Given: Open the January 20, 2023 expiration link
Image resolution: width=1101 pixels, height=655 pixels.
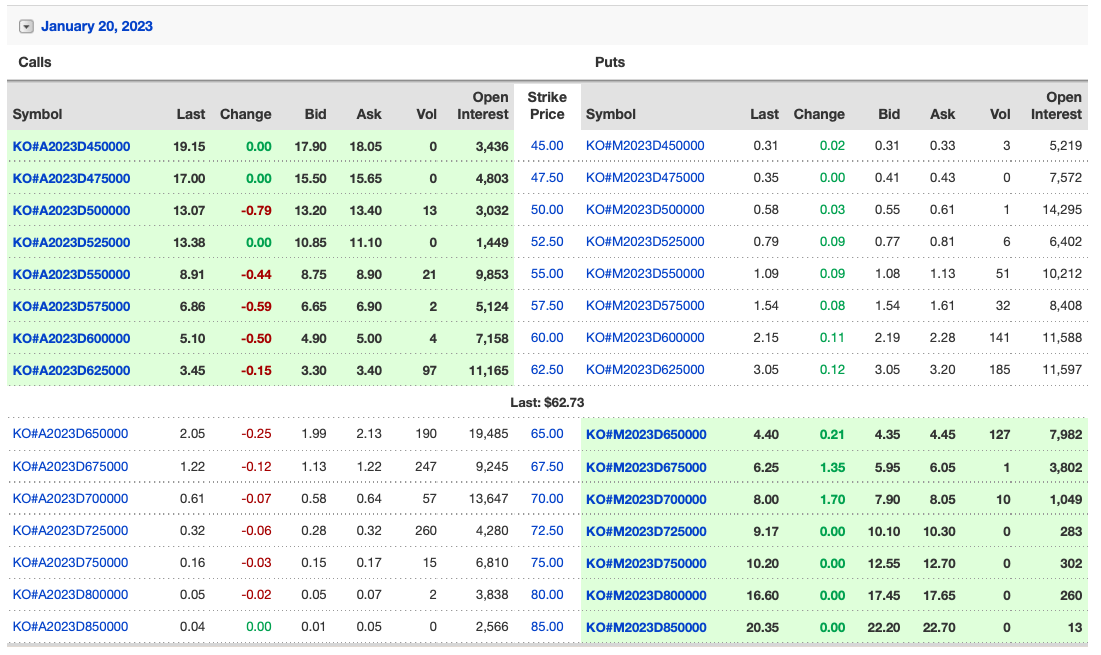Looking at the screenshot, I should point(97,27).
